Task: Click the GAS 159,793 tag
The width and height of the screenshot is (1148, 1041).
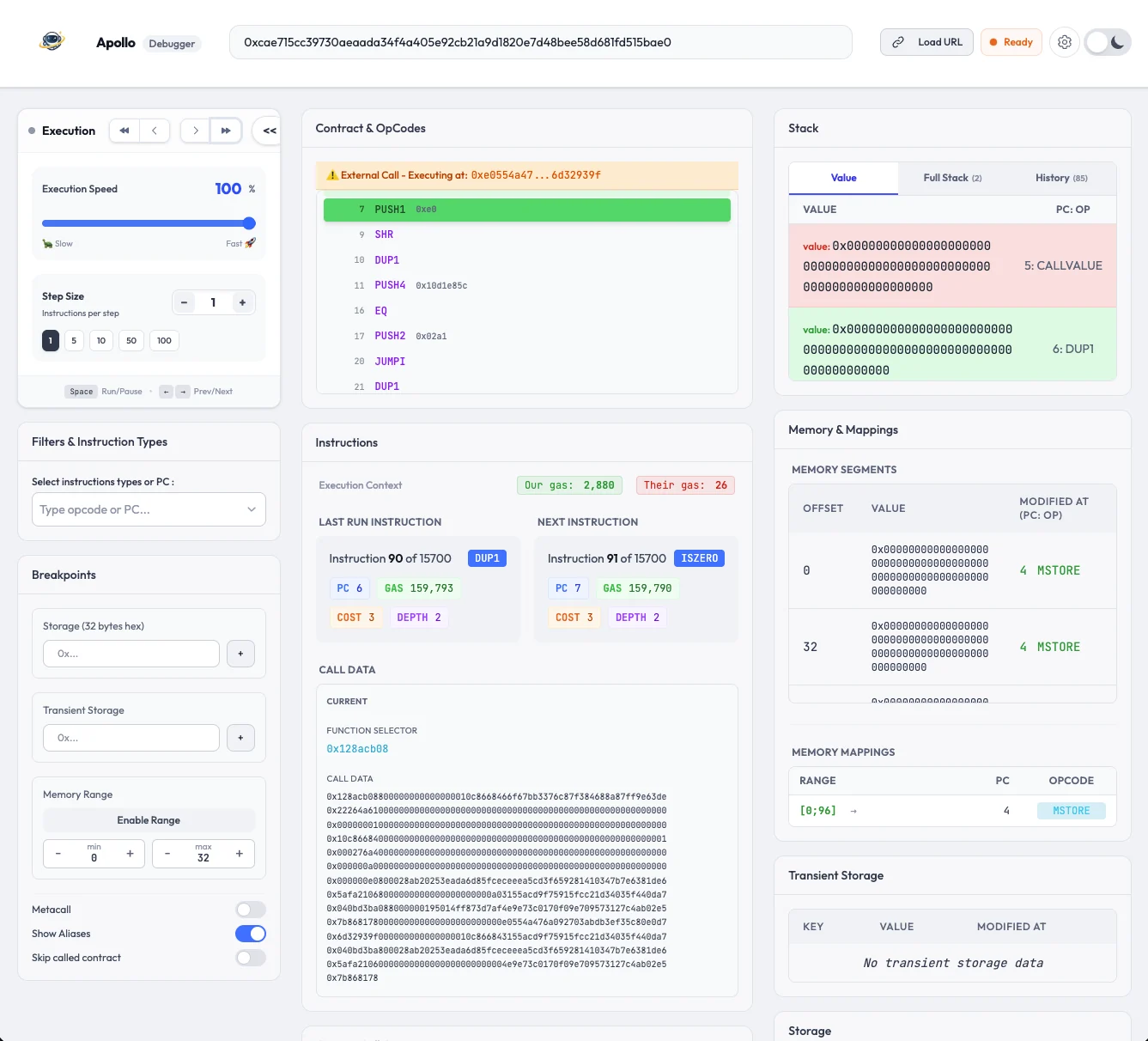Action: tap(419, 588)
